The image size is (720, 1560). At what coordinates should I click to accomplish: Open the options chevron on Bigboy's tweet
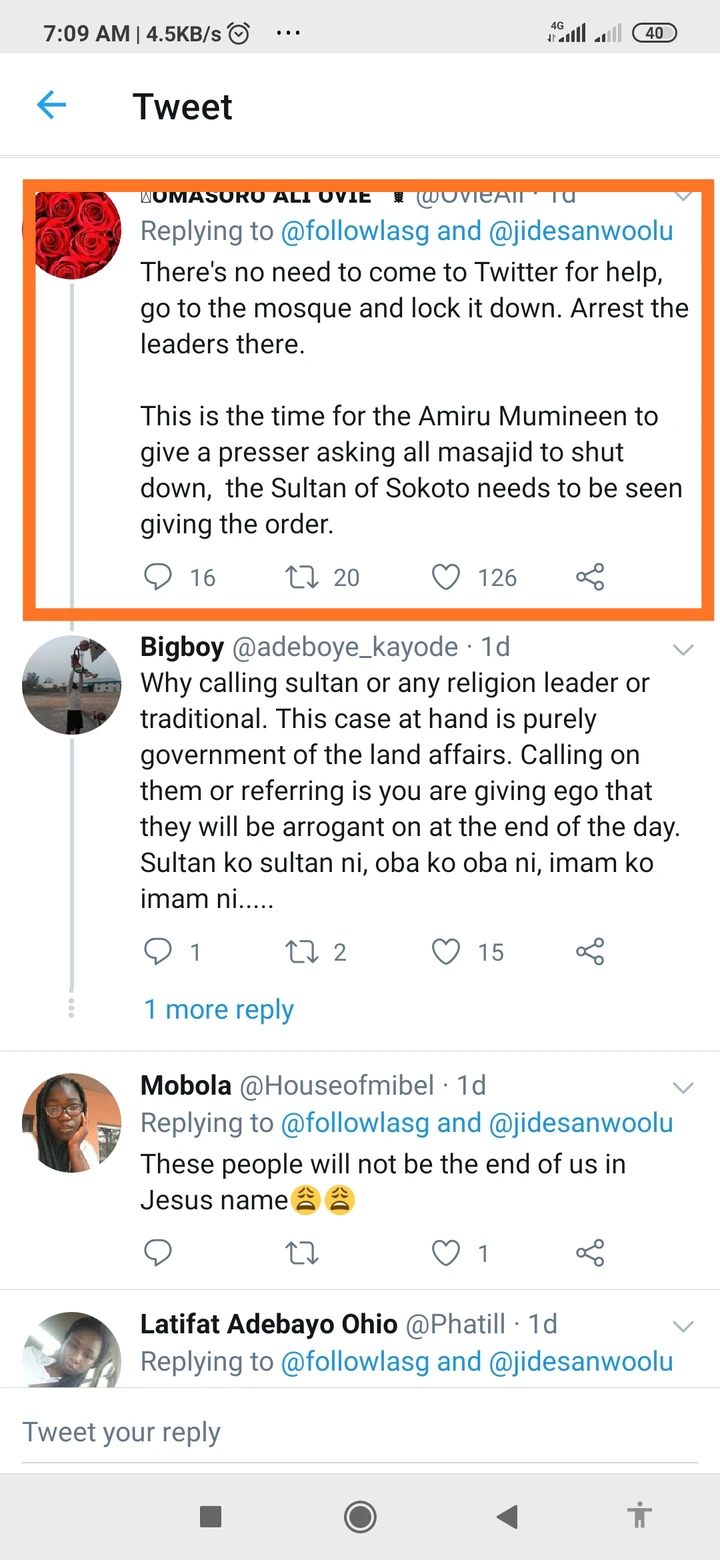[x=683, y=650]
